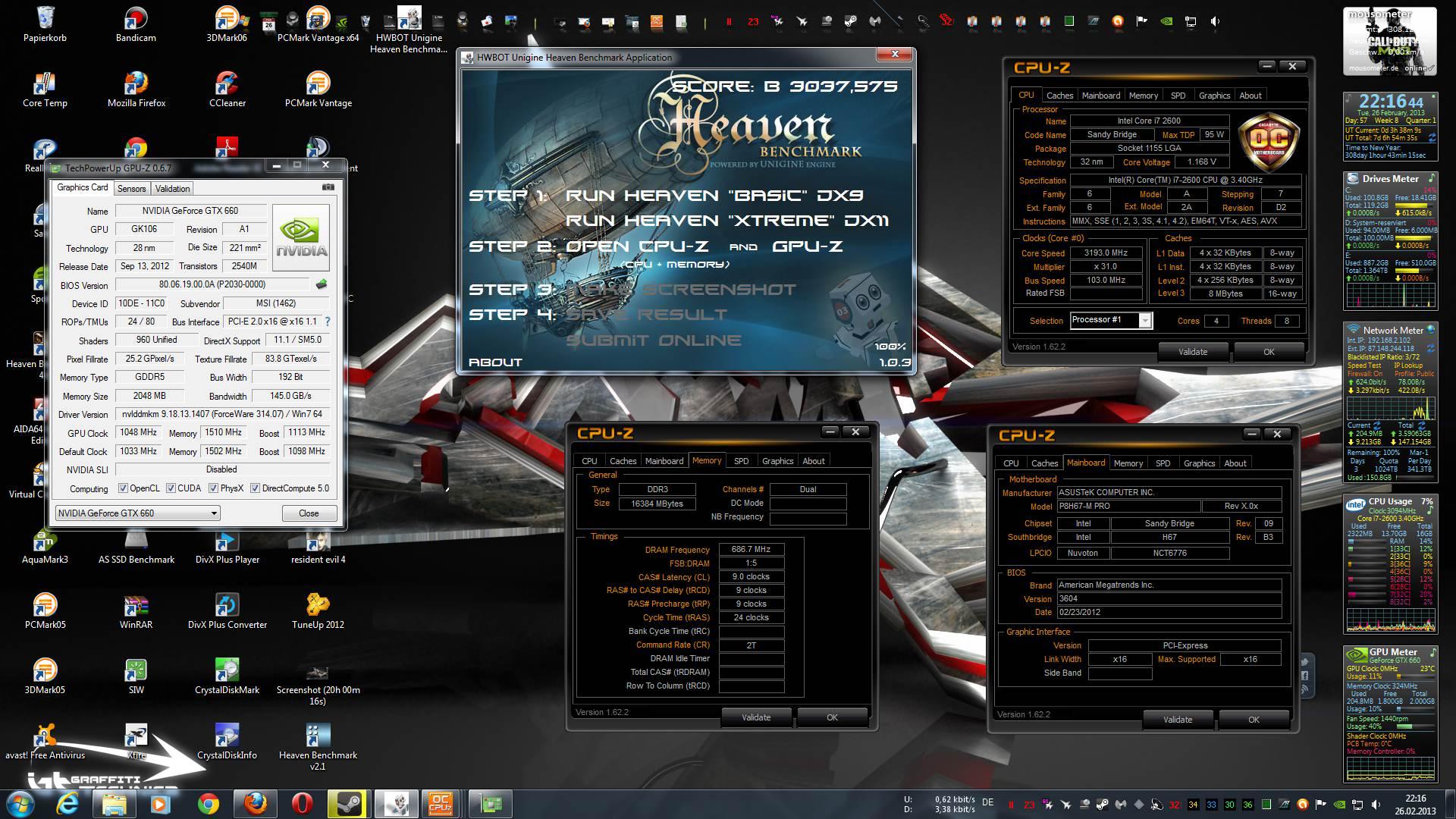
Task: Click the GPU-Z Name field value
Action: pos(190,211)
